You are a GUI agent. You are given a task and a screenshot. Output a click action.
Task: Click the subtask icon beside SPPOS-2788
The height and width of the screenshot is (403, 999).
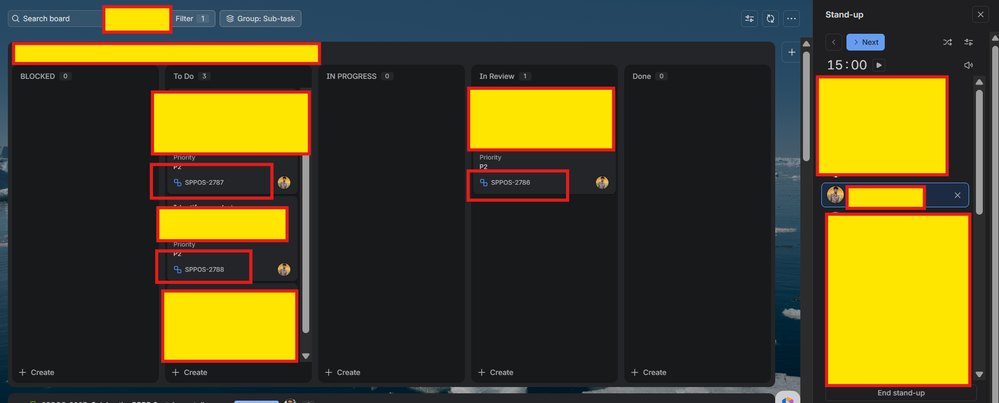178,269
